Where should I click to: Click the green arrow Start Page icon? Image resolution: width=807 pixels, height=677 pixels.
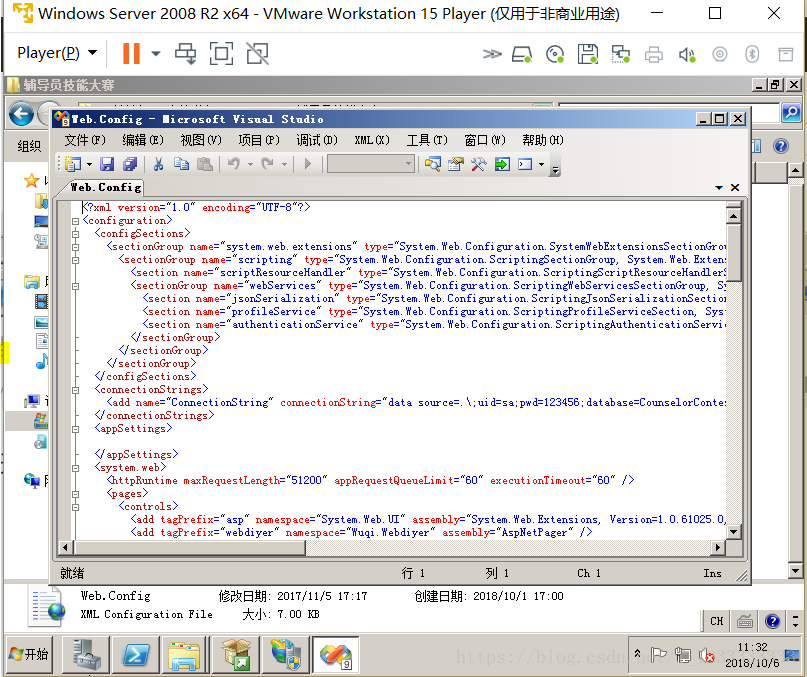pos(502,164)
